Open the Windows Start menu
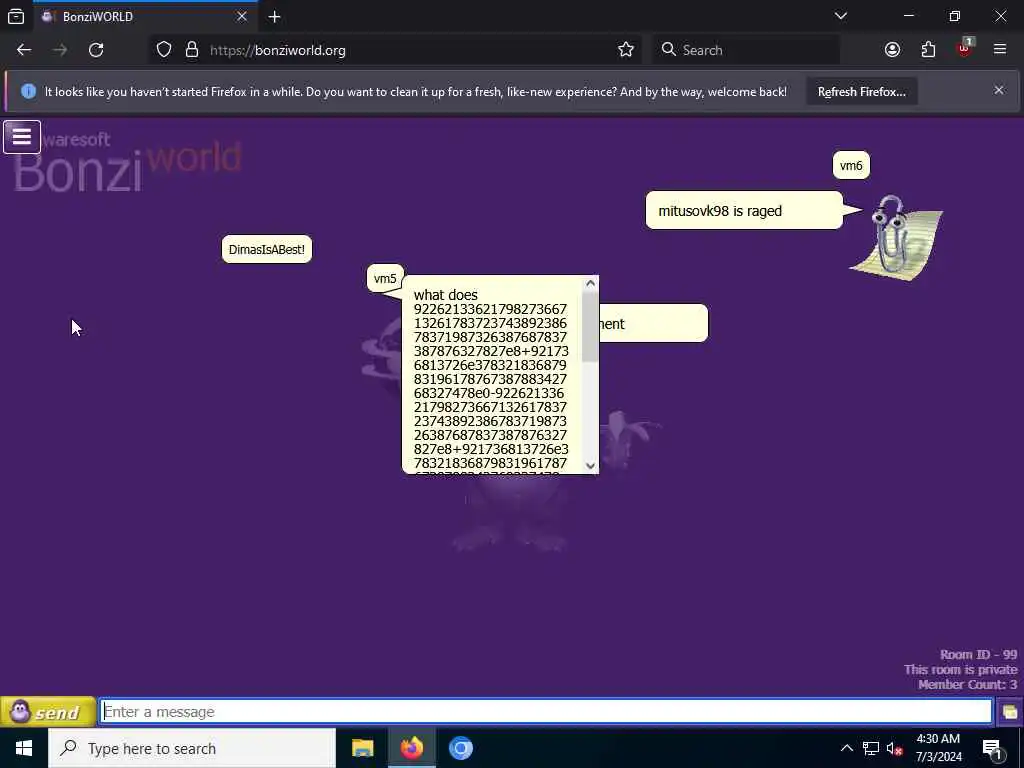This screenshot has height=768, width=1024. click(x=24, y=748)
